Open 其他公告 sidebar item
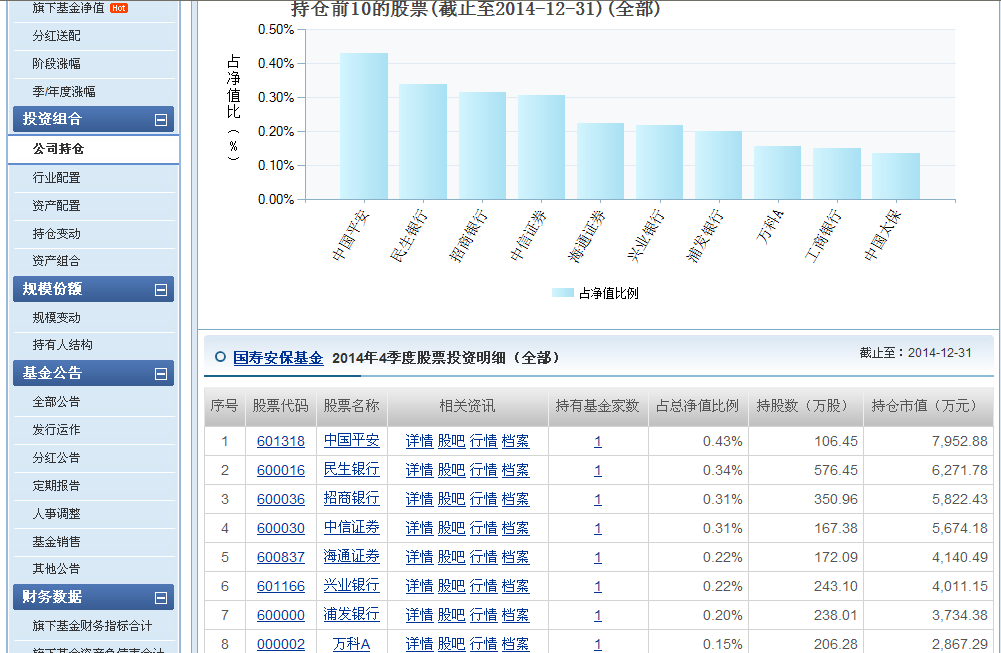The width and height of the screenshot is (1001, 653). point(56,569)
